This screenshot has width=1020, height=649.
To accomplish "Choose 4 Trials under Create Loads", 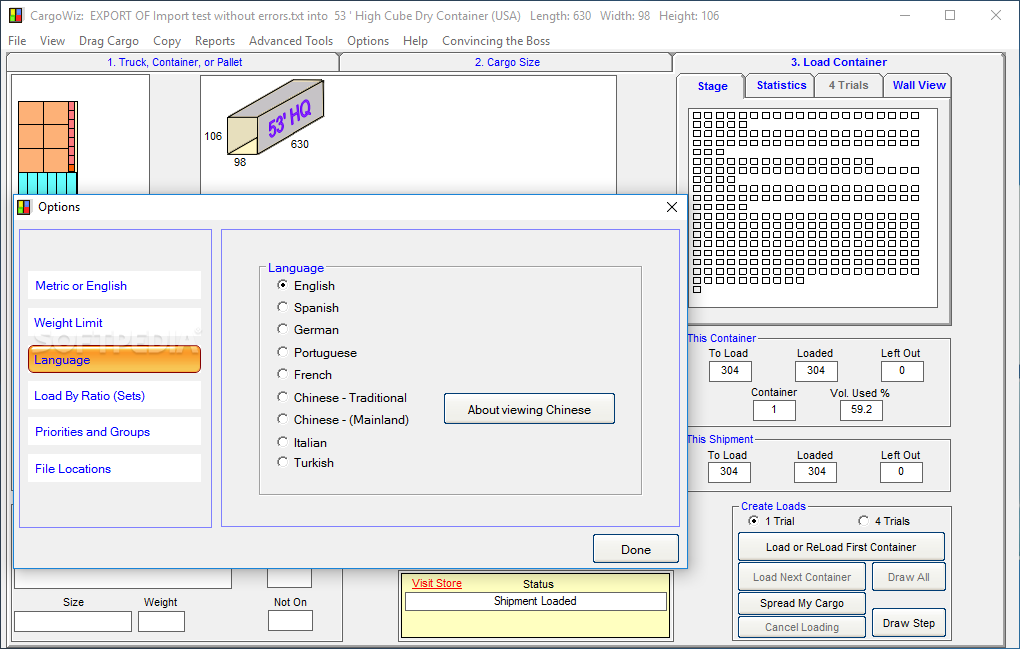I will click(884, 521).
